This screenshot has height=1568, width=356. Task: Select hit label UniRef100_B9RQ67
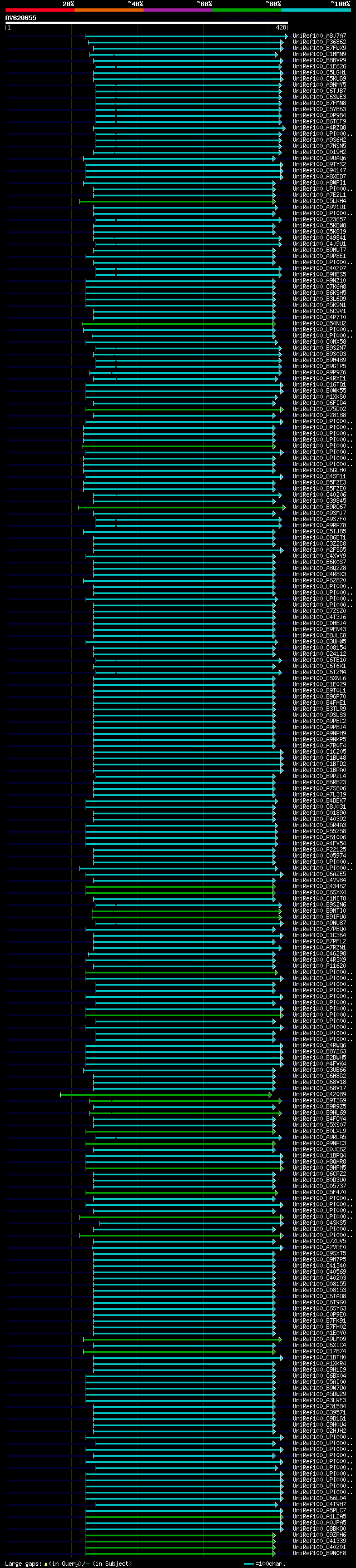tap(319, 508)
